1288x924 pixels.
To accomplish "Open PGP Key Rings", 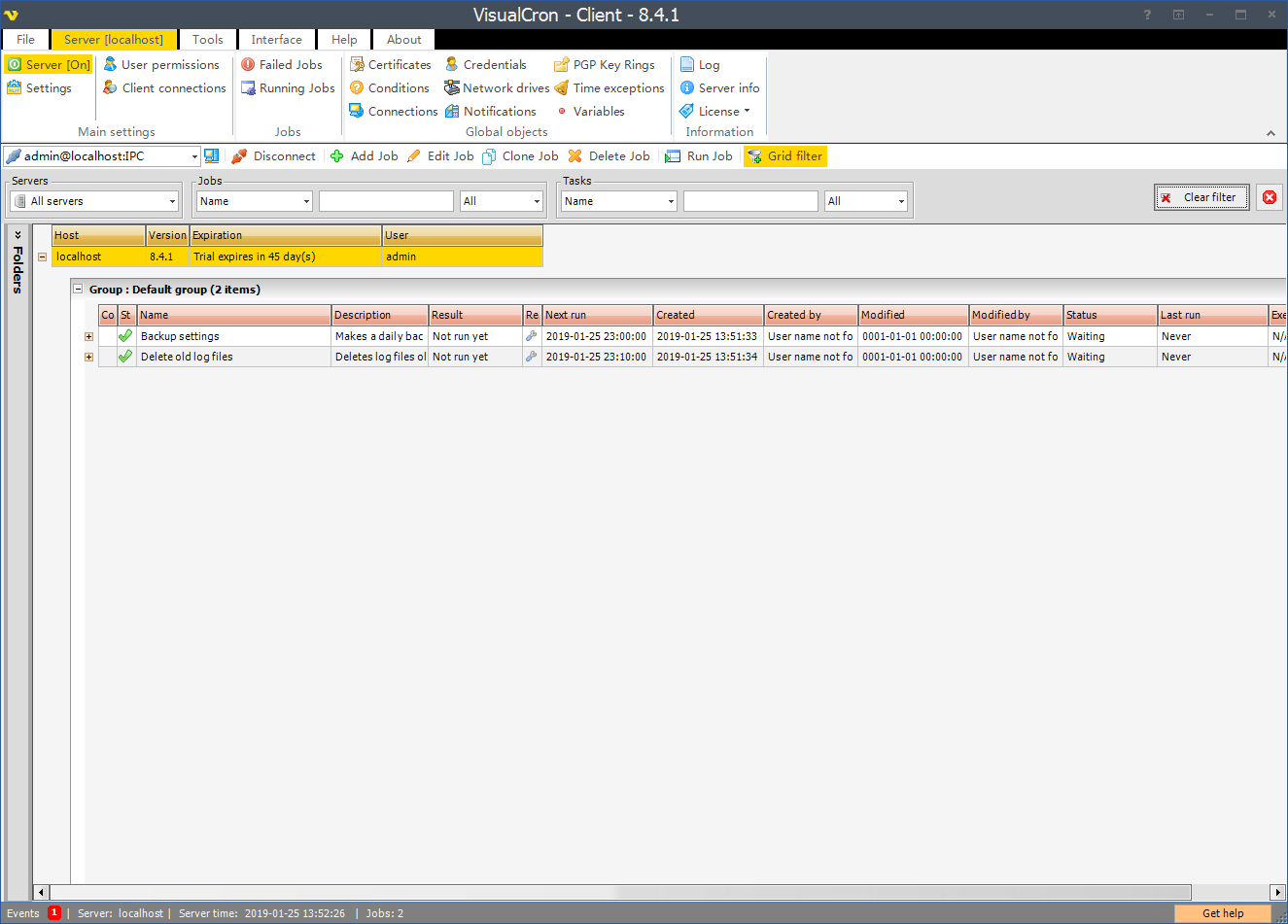I will (x=605, y=64).
